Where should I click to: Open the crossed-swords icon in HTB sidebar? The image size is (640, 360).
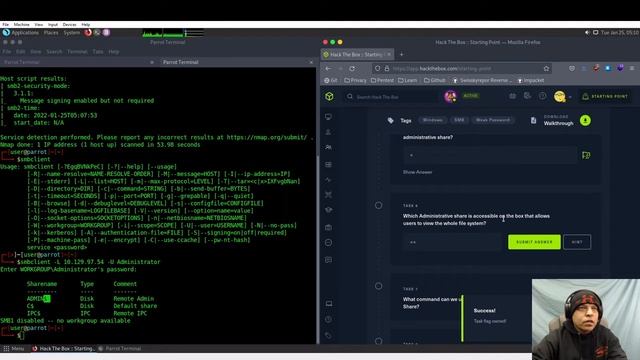[x=329, y=195]
